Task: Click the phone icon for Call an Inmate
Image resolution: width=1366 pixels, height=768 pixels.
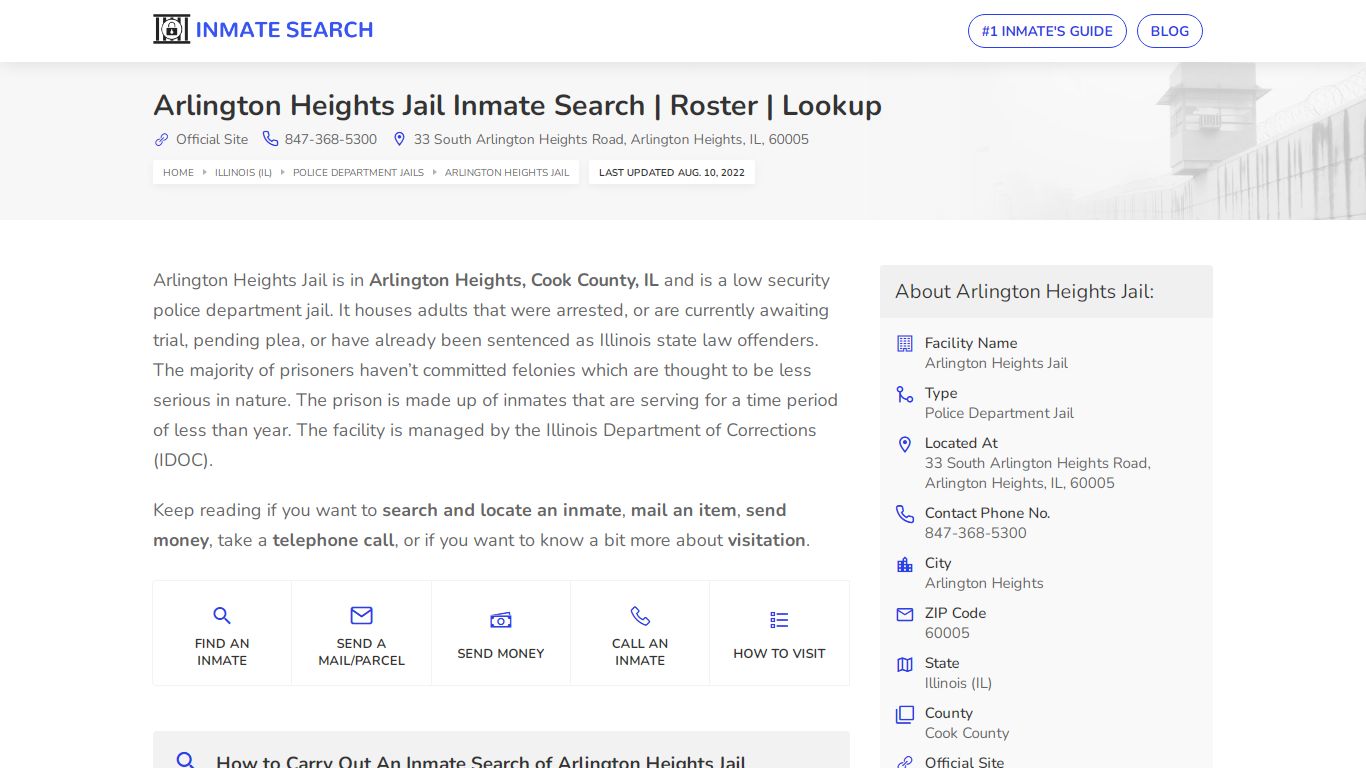Action: (640, 615)
